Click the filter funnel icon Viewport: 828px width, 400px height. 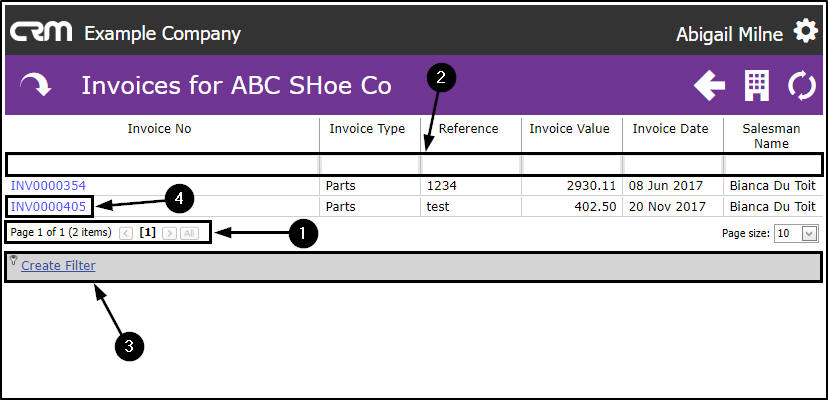[x=14, y=261]
